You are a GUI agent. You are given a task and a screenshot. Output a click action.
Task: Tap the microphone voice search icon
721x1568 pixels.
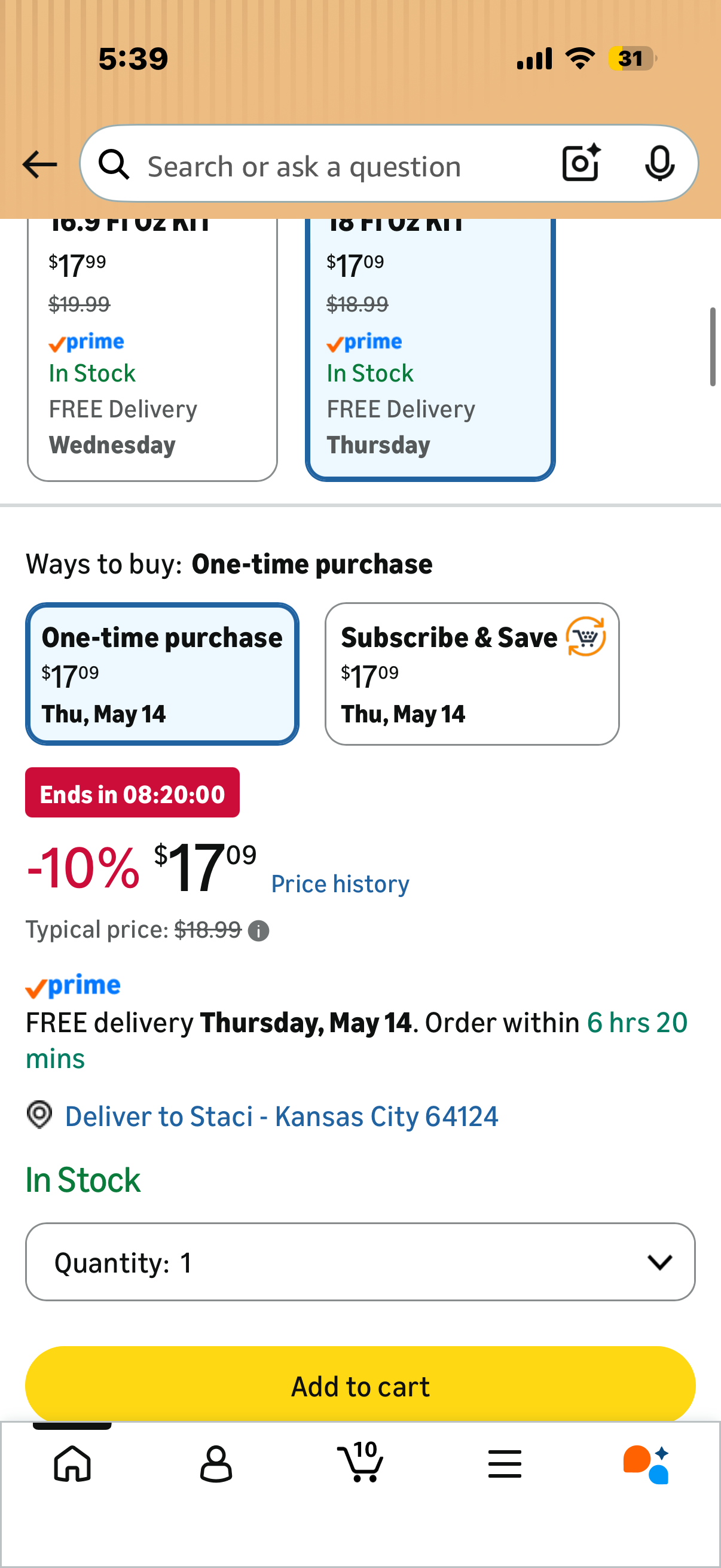coord(659,163)
